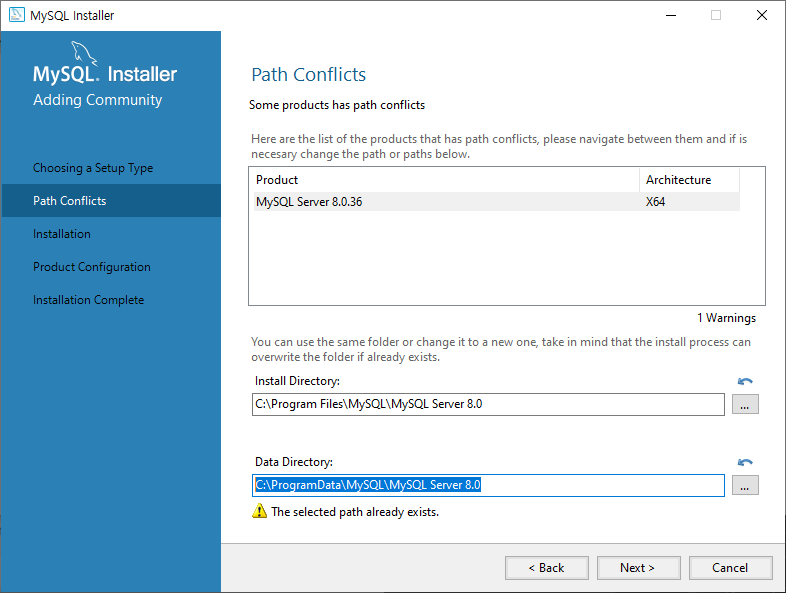The height and width of the screenshot is (593, 786).
Task: Close the MySQL Installer window
Action: pos(762,16)
